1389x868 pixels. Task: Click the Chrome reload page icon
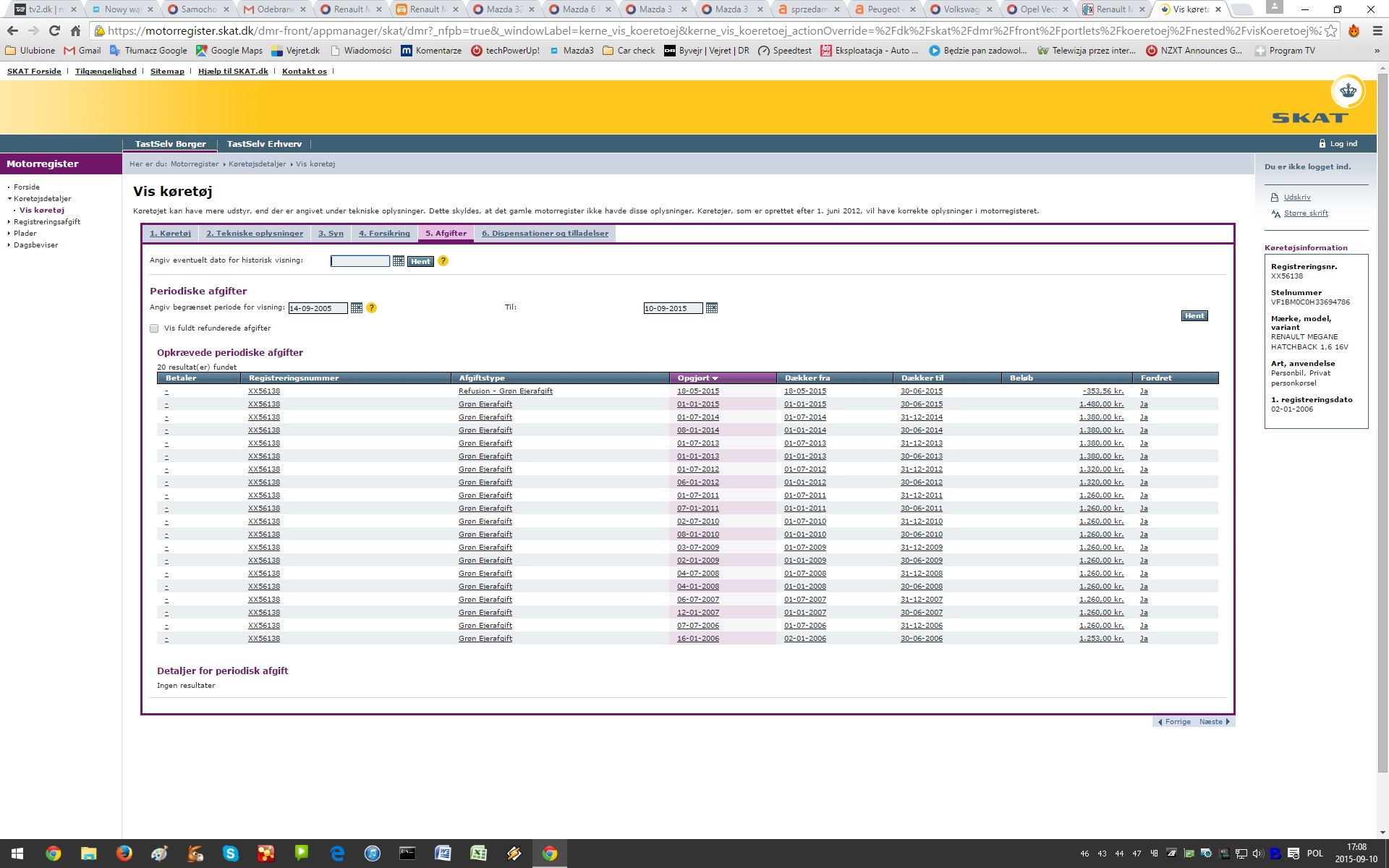(54, 31)
